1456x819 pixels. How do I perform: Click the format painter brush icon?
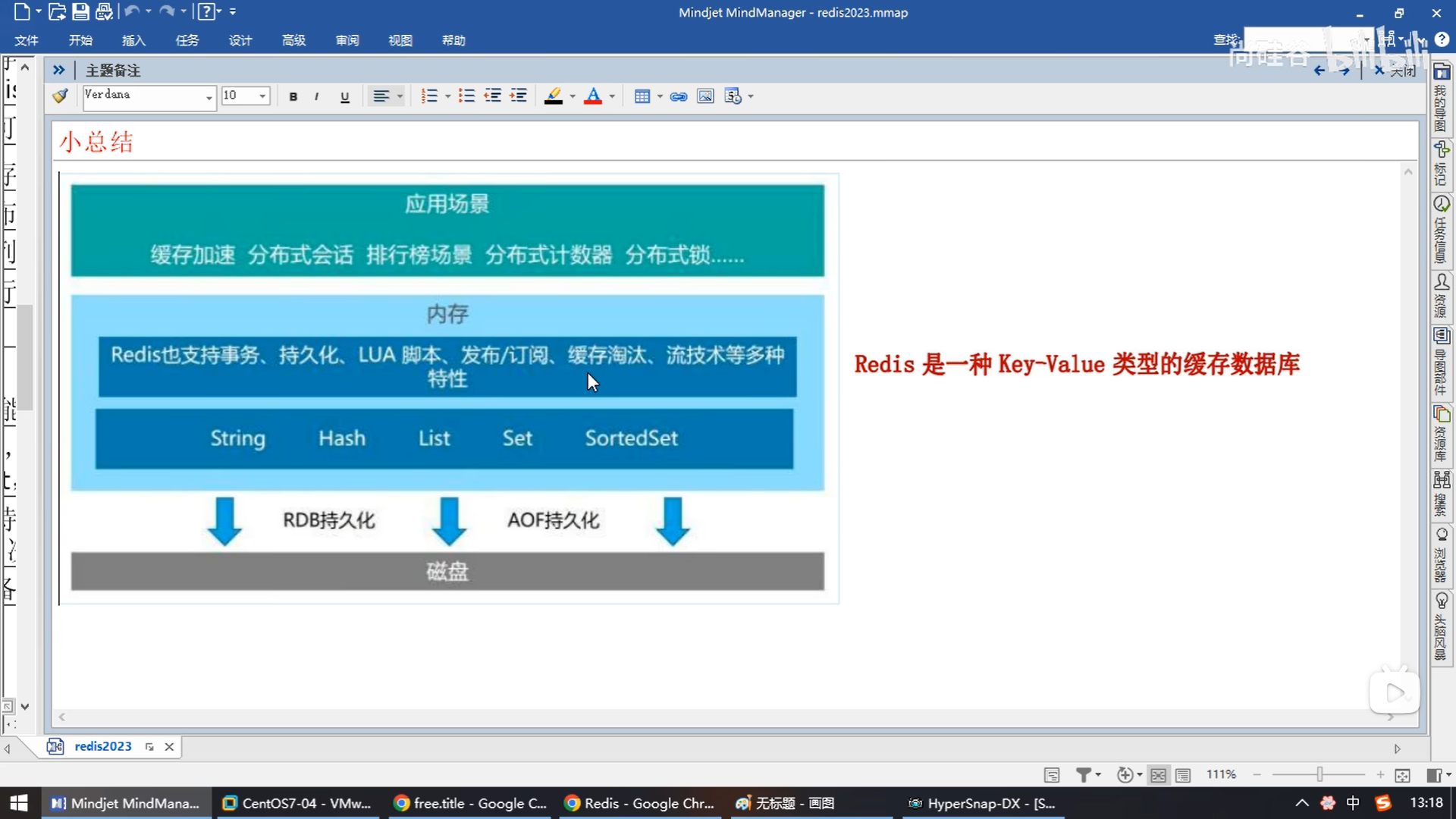coord(61,96)
